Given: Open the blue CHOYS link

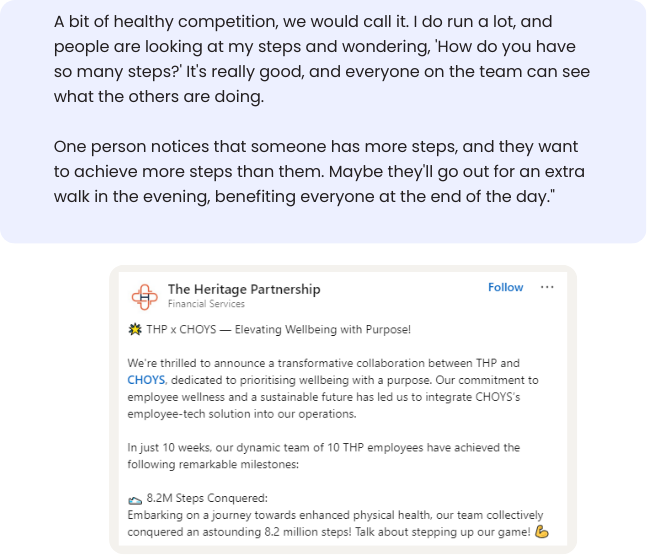Looking at the screenshot, I should [x=146, y=380].
